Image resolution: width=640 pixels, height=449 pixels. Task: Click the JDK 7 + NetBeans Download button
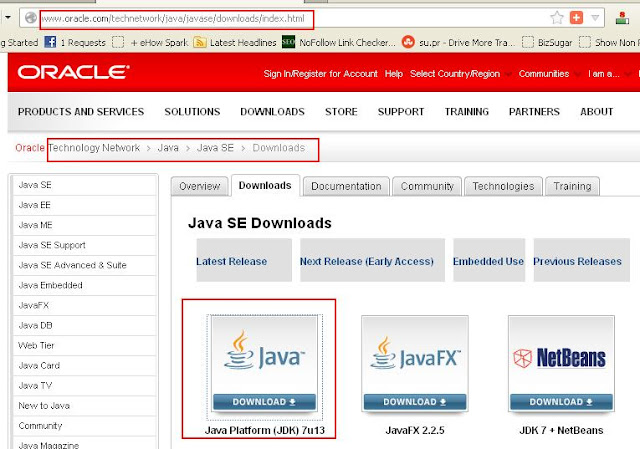[x=561, y=402]
